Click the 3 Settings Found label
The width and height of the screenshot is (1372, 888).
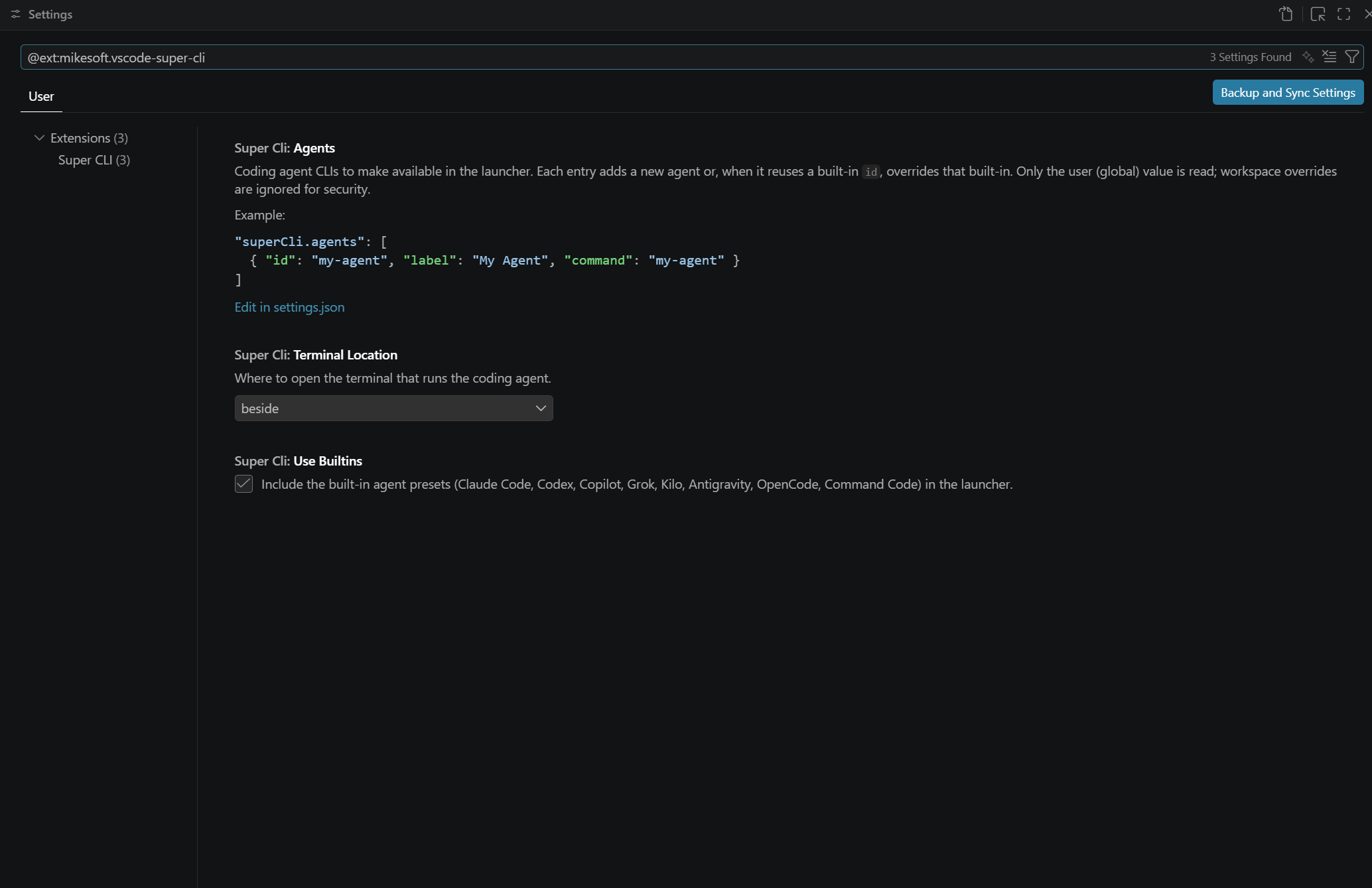point(1250,57)
